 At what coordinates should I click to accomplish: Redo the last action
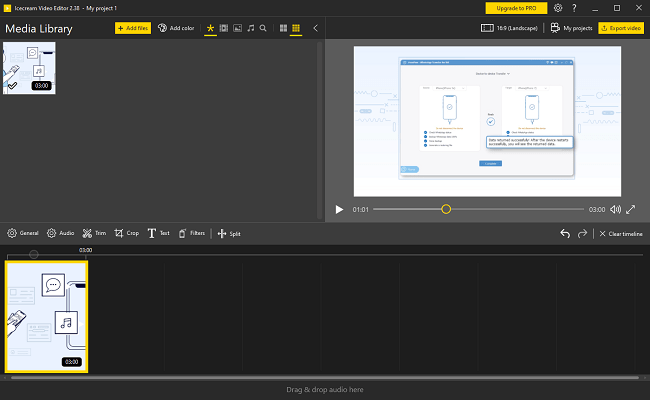[582, 233]
